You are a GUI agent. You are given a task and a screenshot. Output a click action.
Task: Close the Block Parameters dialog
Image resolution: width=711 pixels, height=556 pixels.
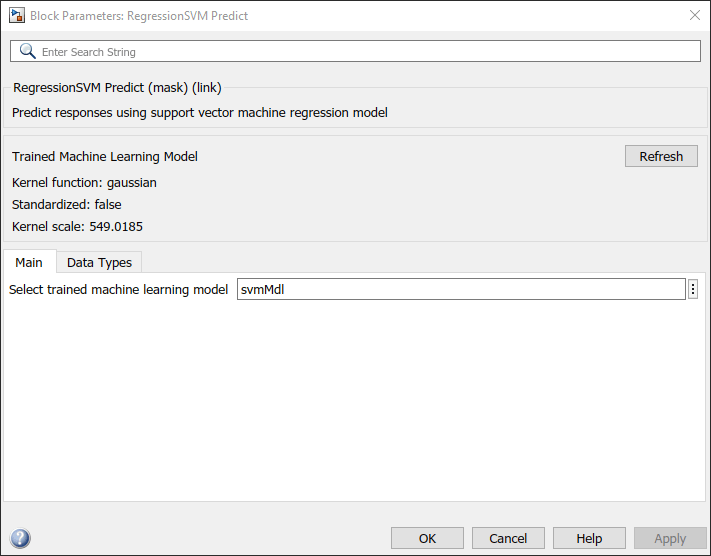pos(695,15)
